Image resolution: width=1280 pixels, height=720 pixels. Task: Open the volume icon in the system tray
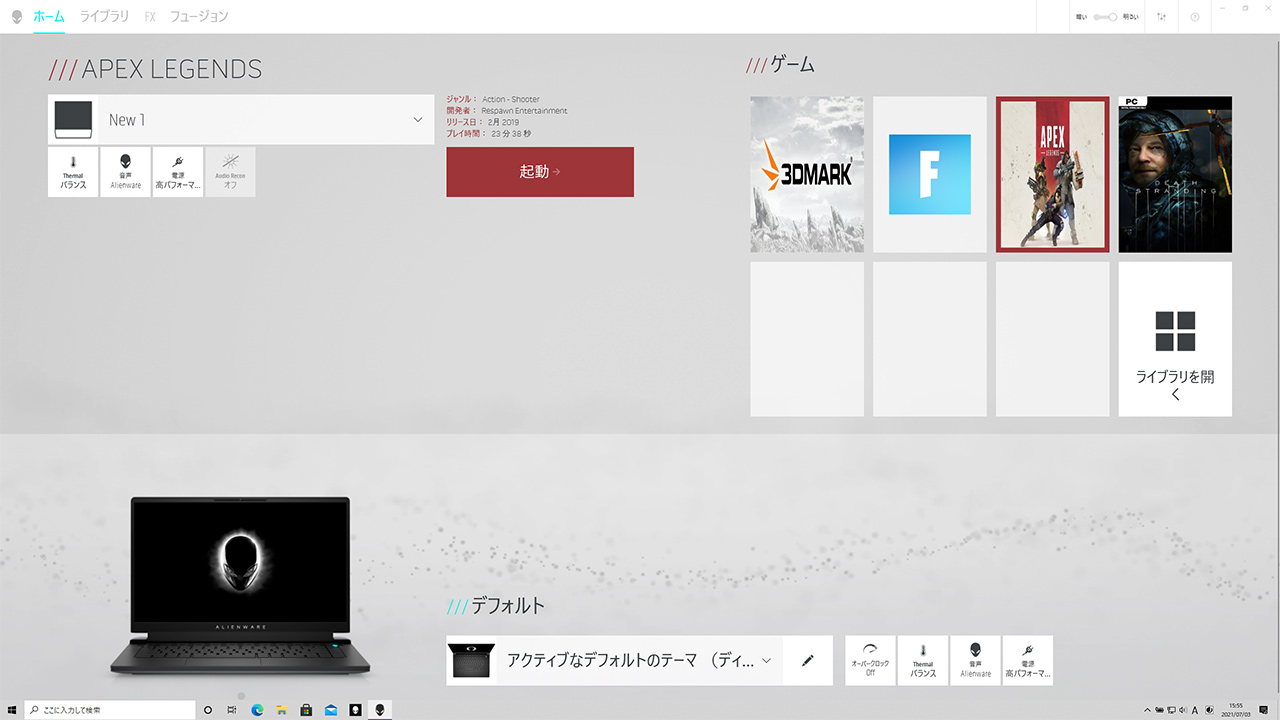point(1183,710)
